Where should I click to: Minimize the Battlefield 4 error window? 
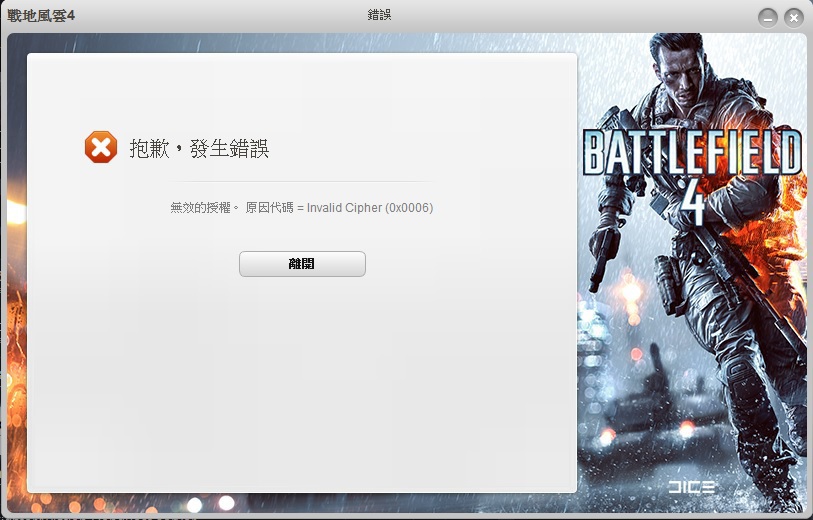[767, 18]
